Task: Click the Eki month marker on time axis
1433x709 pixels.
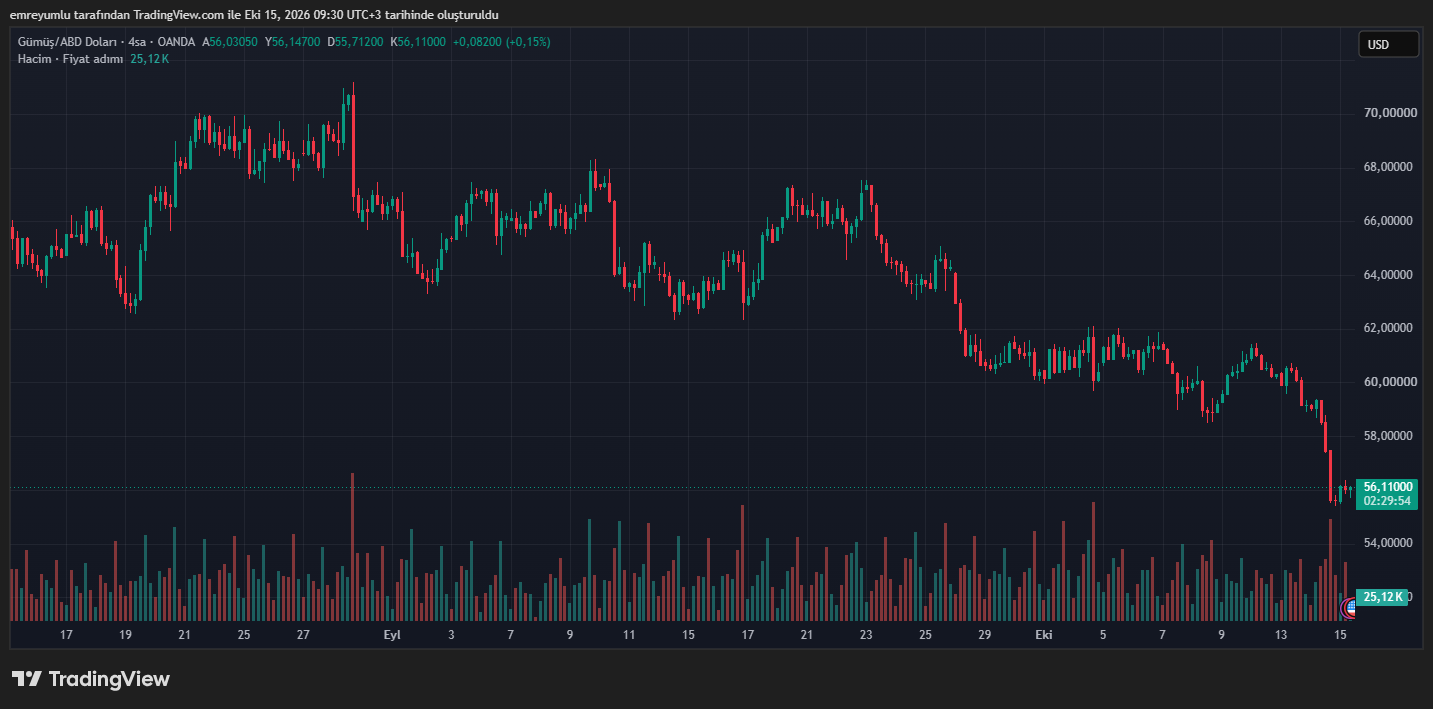Action: [1044, 635]
